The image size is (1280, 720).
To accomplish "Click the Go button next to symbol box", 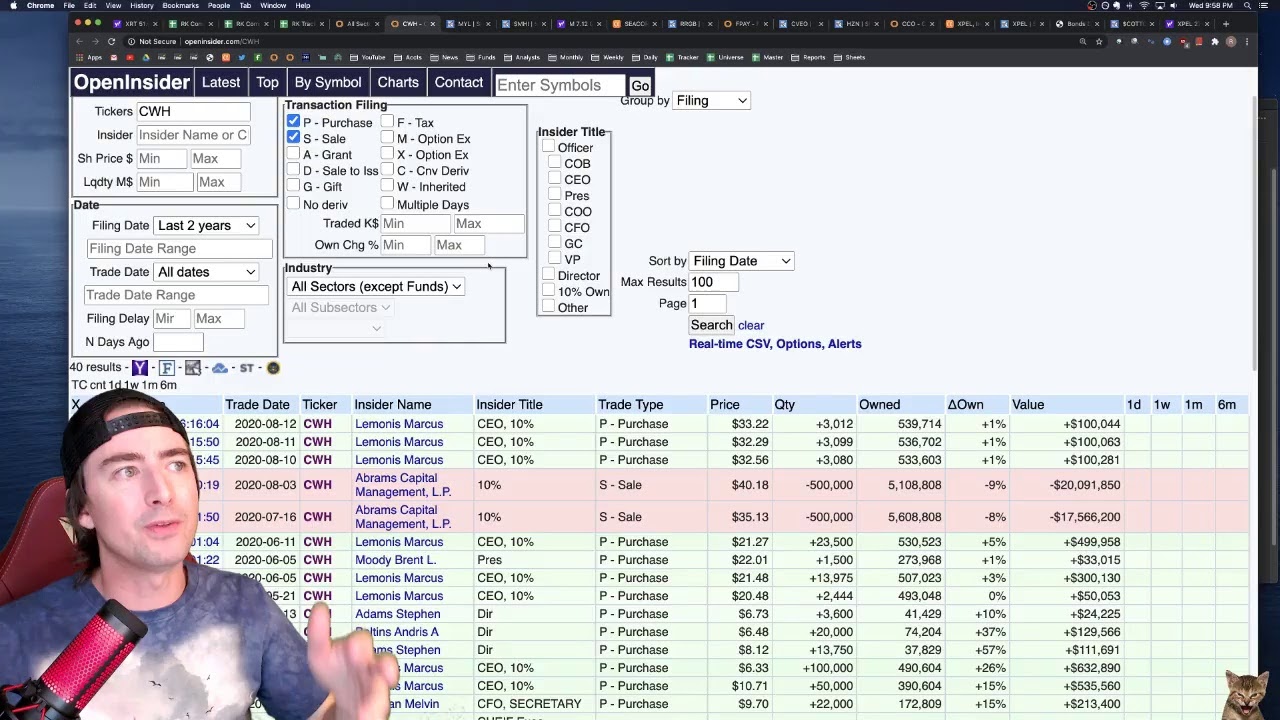I will point(640,85).
